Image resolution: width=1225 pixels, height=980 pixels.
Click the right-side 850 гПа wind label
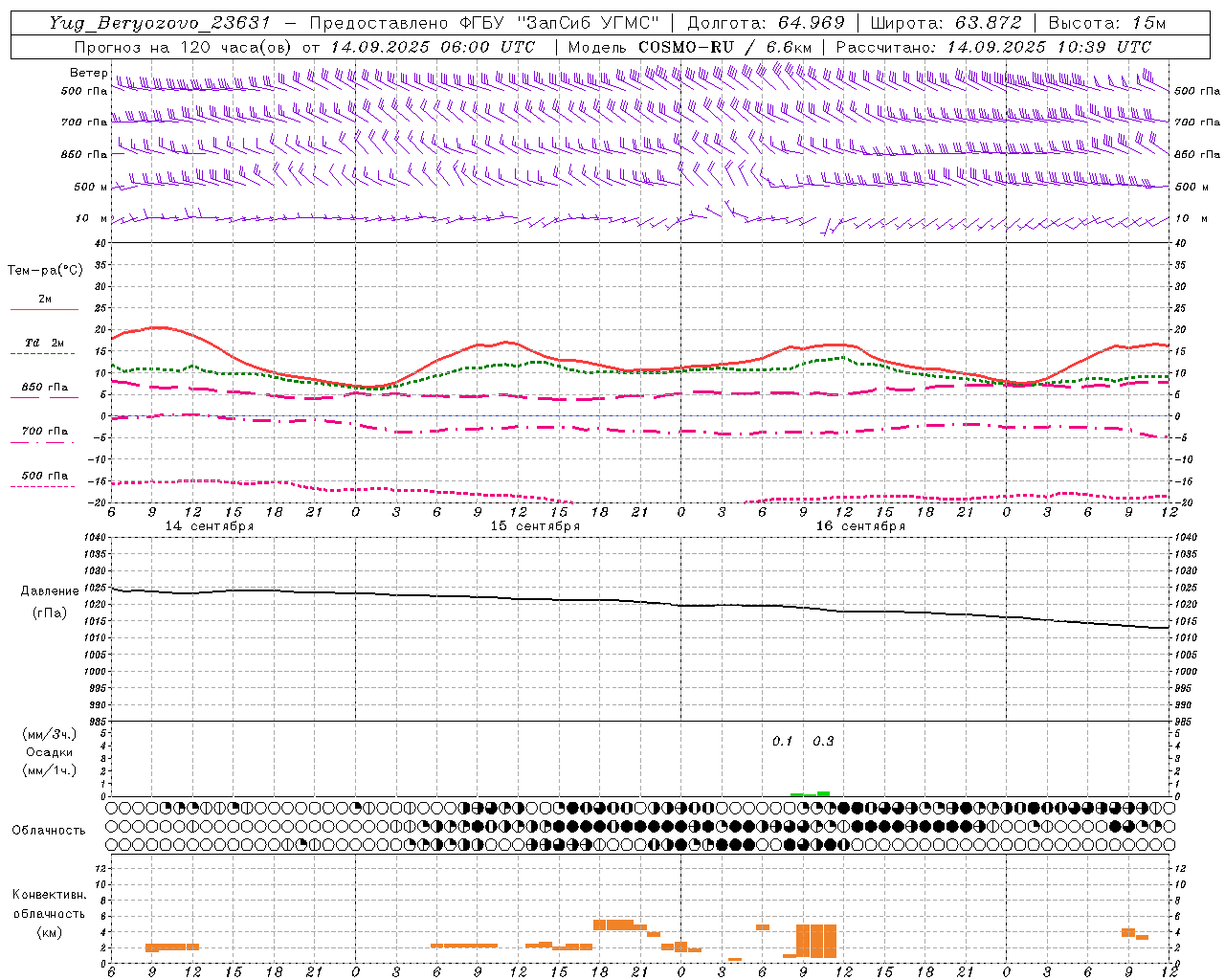[x=1197, y=154]
